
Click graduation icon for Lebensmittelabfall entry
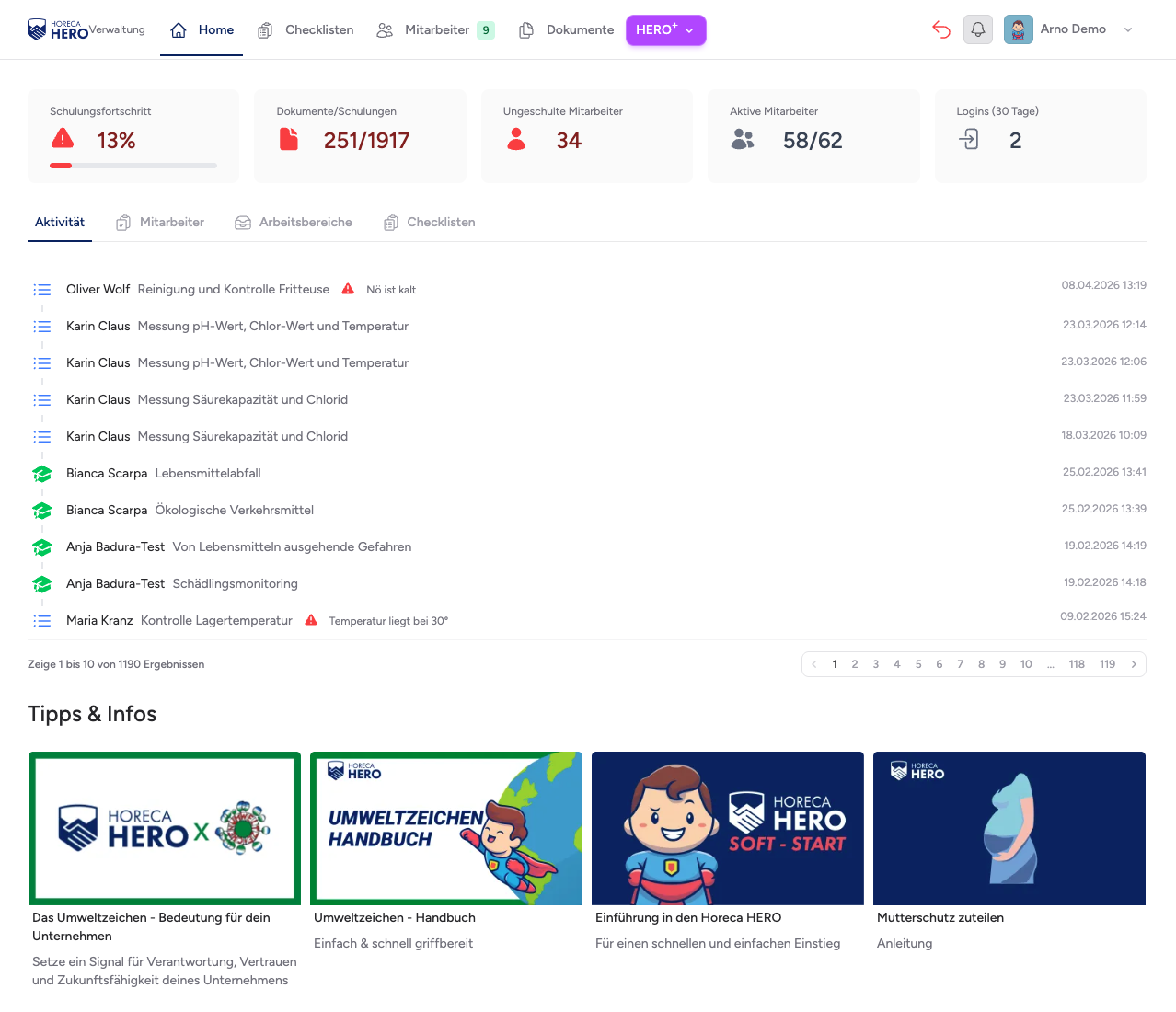tap(42, 474)
